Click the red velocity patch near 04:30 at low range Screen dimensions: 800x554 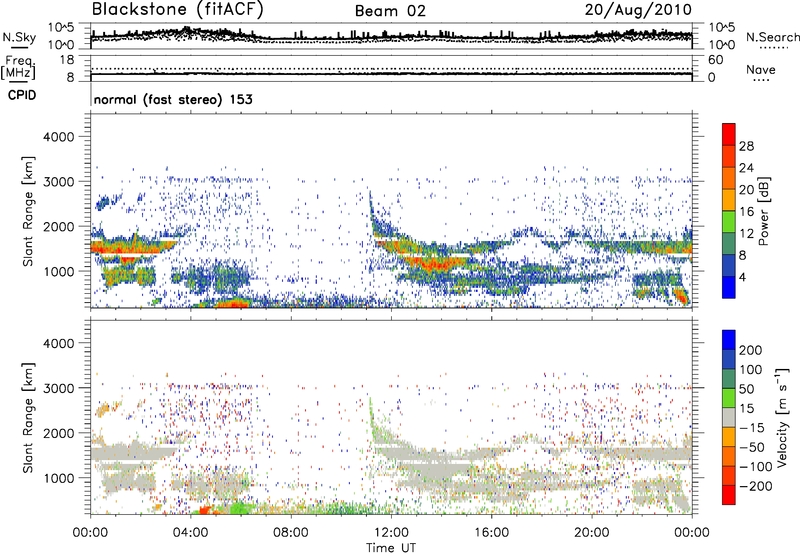[x=204, y=510]
